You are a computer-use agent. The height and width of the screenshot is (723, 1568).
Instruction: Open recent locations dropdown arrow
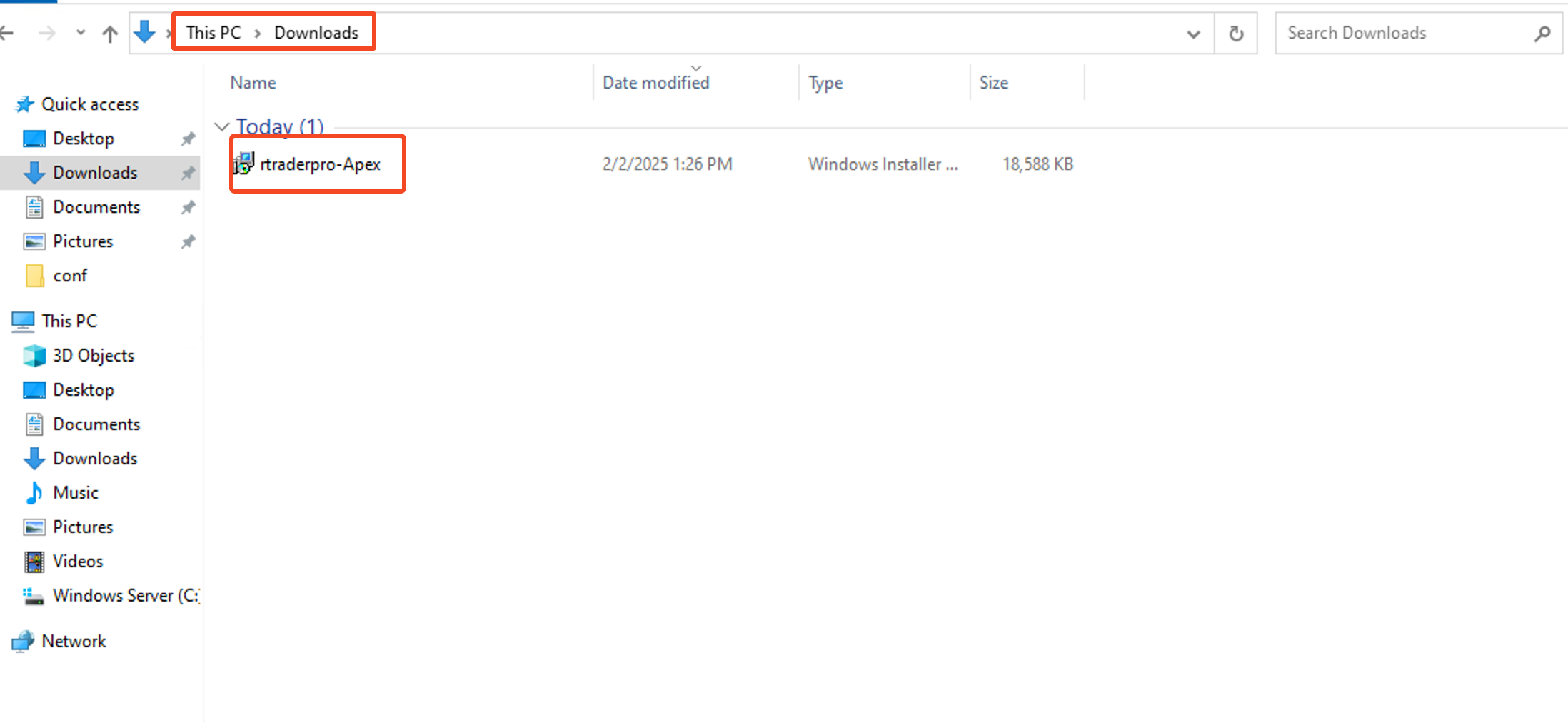81,33
